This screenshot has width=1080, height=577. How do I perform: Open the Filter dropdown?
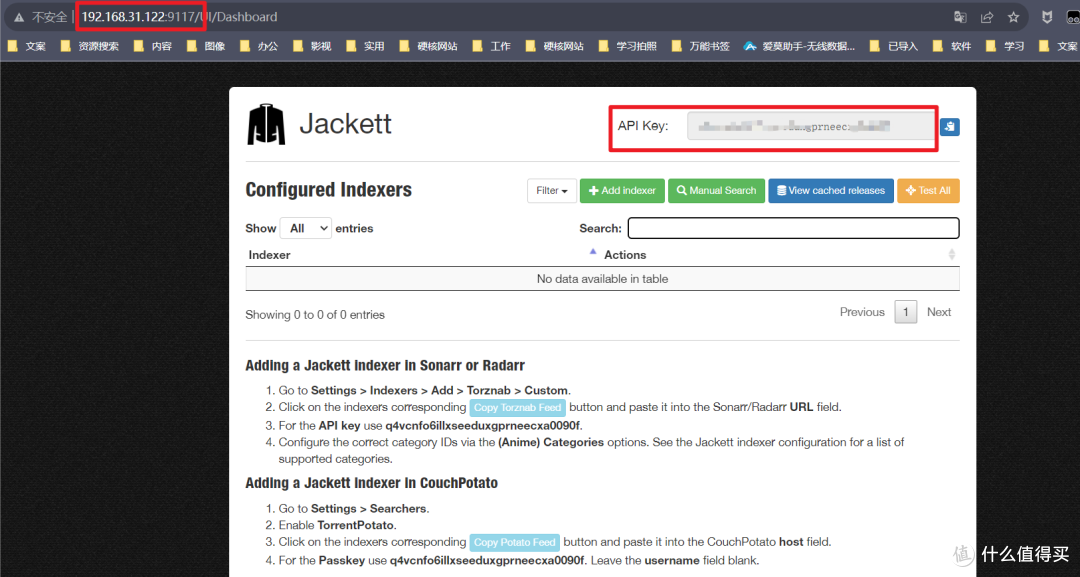(x=552, y=191)
